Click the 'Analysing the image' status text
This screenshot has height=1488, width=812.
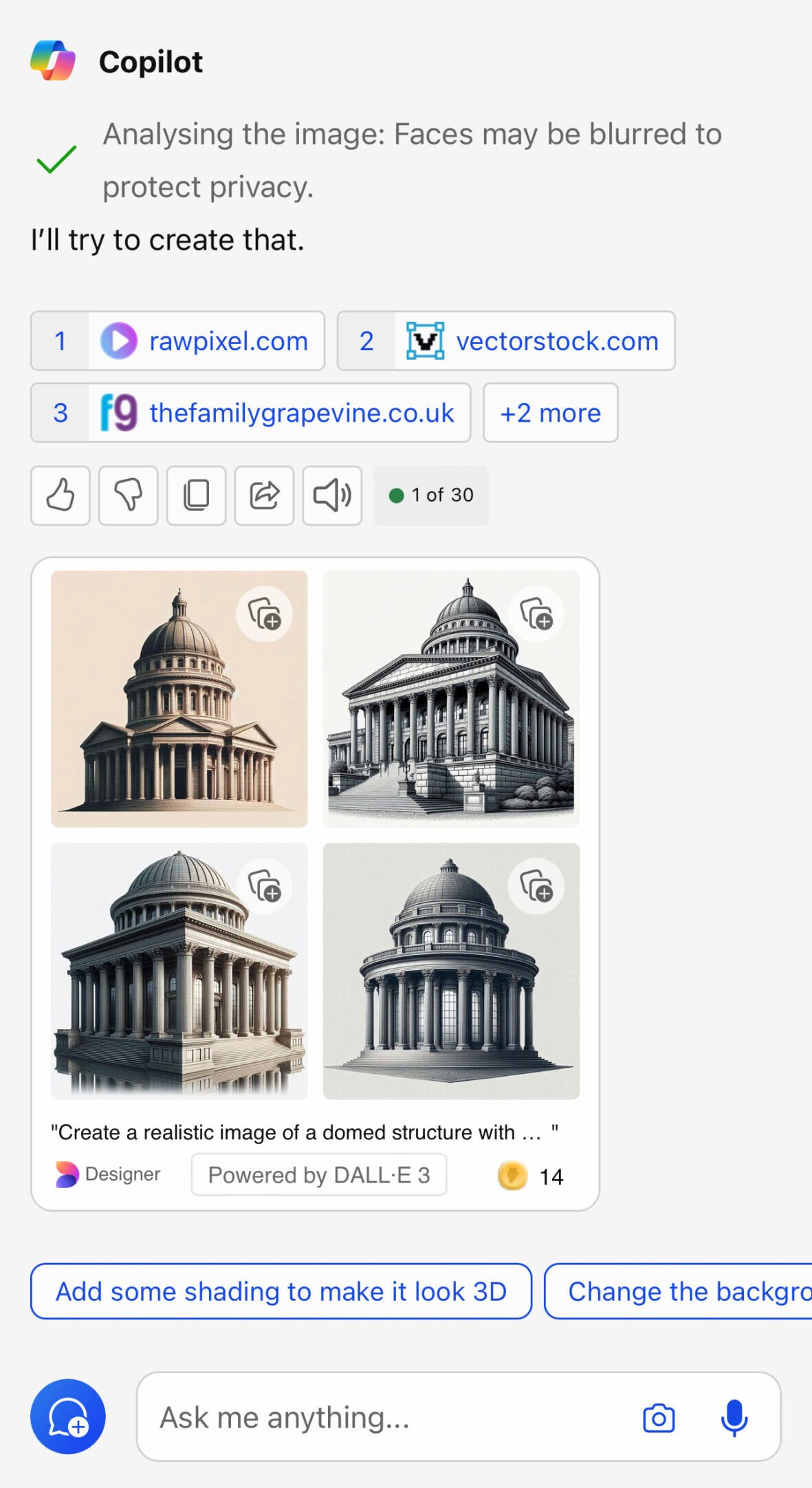pos(413,160)
